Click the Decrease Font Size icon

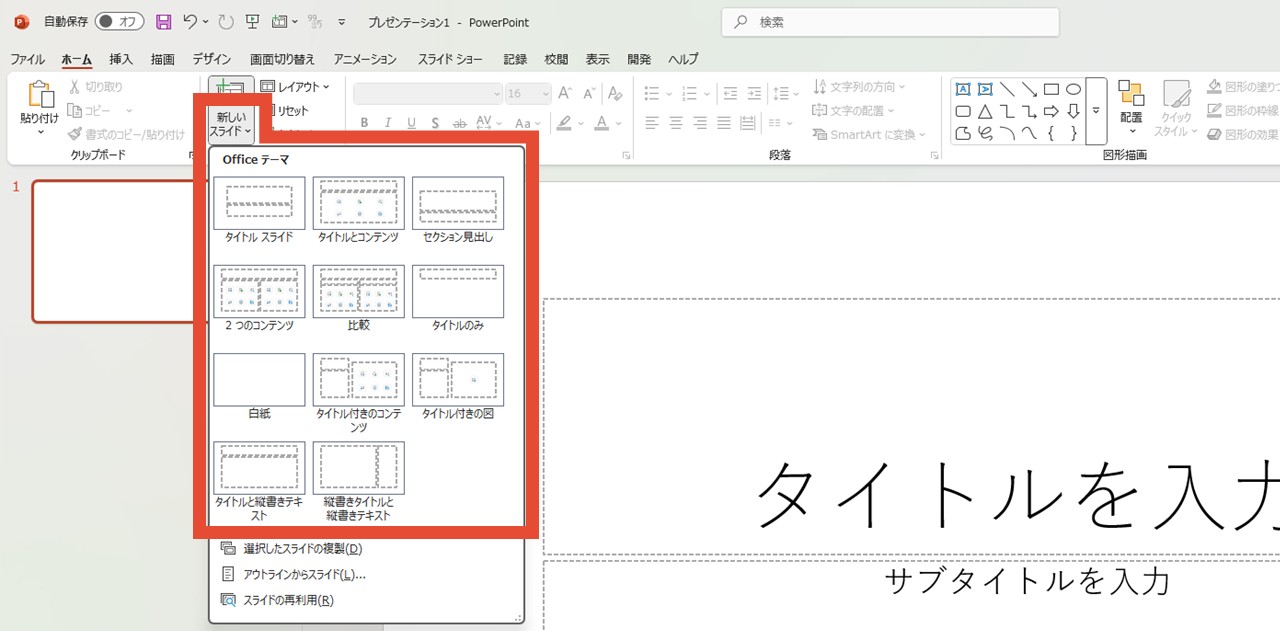click(587, 93)
